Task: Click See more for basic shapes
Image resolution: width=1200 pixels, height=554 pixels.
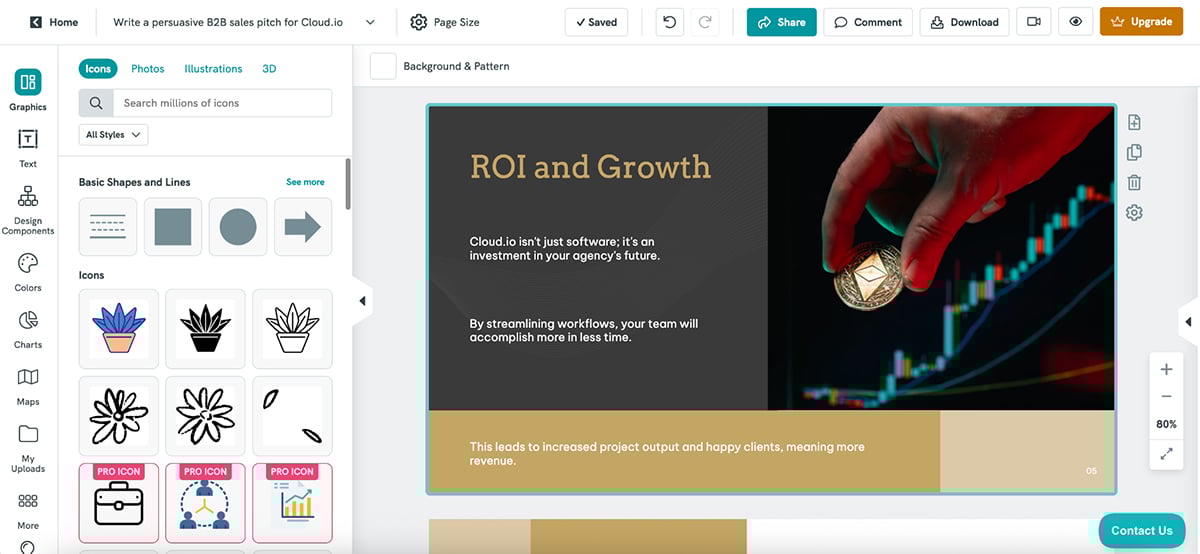Action: coord(305,182)
